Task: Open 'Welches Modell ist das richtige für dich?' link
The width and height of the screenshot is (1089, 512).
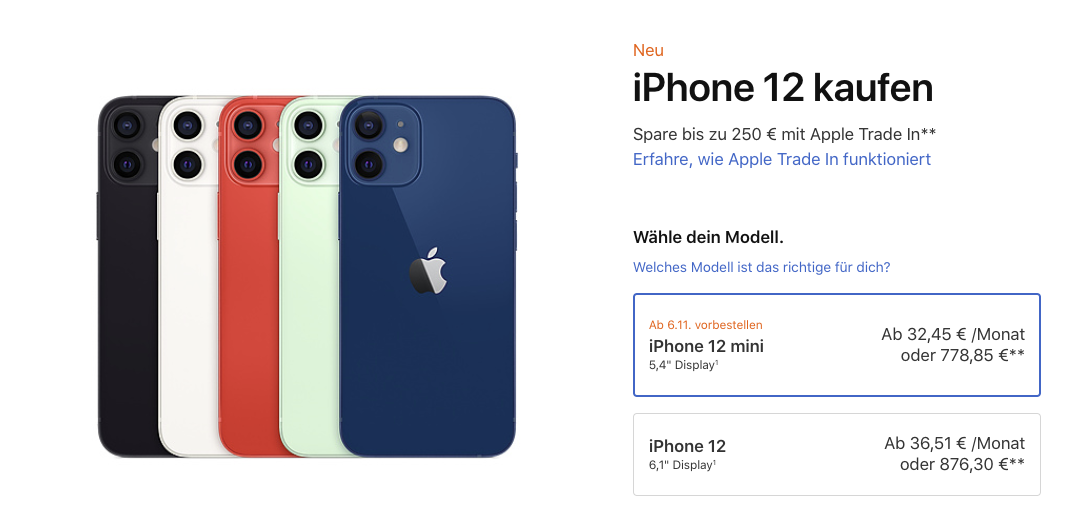Action: [761, 267]
